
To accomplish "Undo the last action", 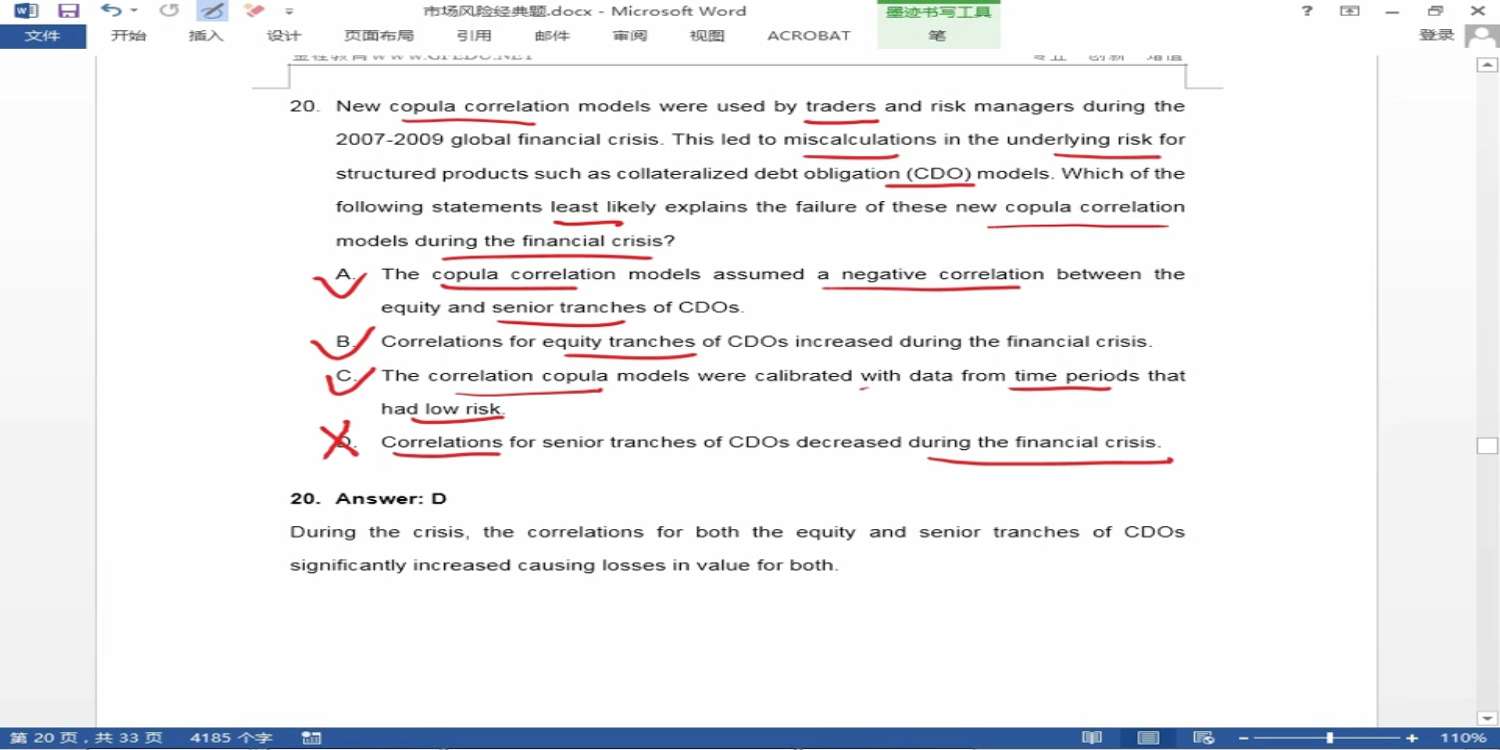I will pos(111,11).
